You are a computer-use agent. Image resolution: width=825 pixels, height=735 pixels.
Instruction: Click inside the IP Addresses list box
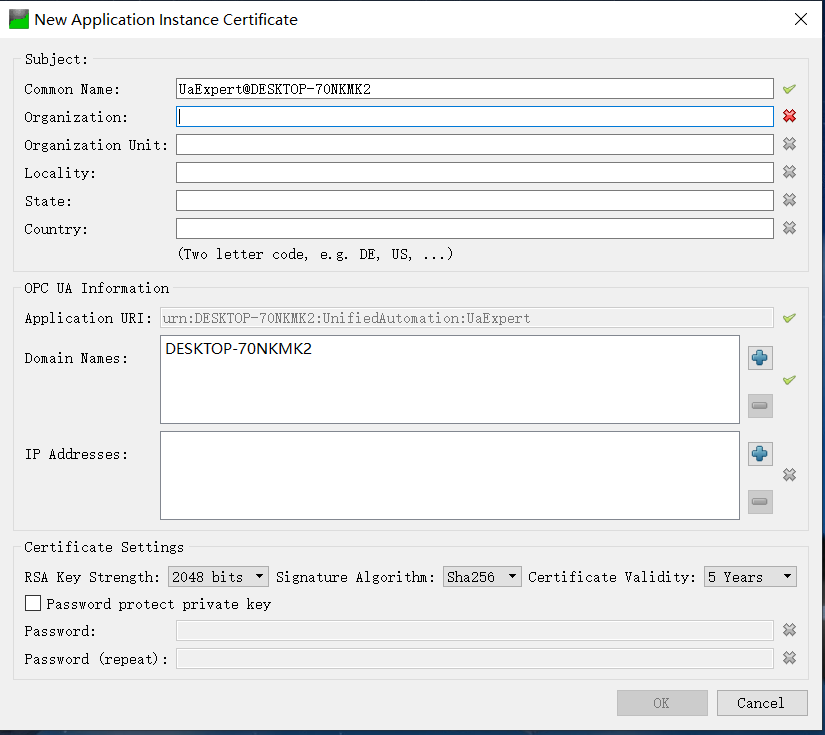[x=450, y=475]
